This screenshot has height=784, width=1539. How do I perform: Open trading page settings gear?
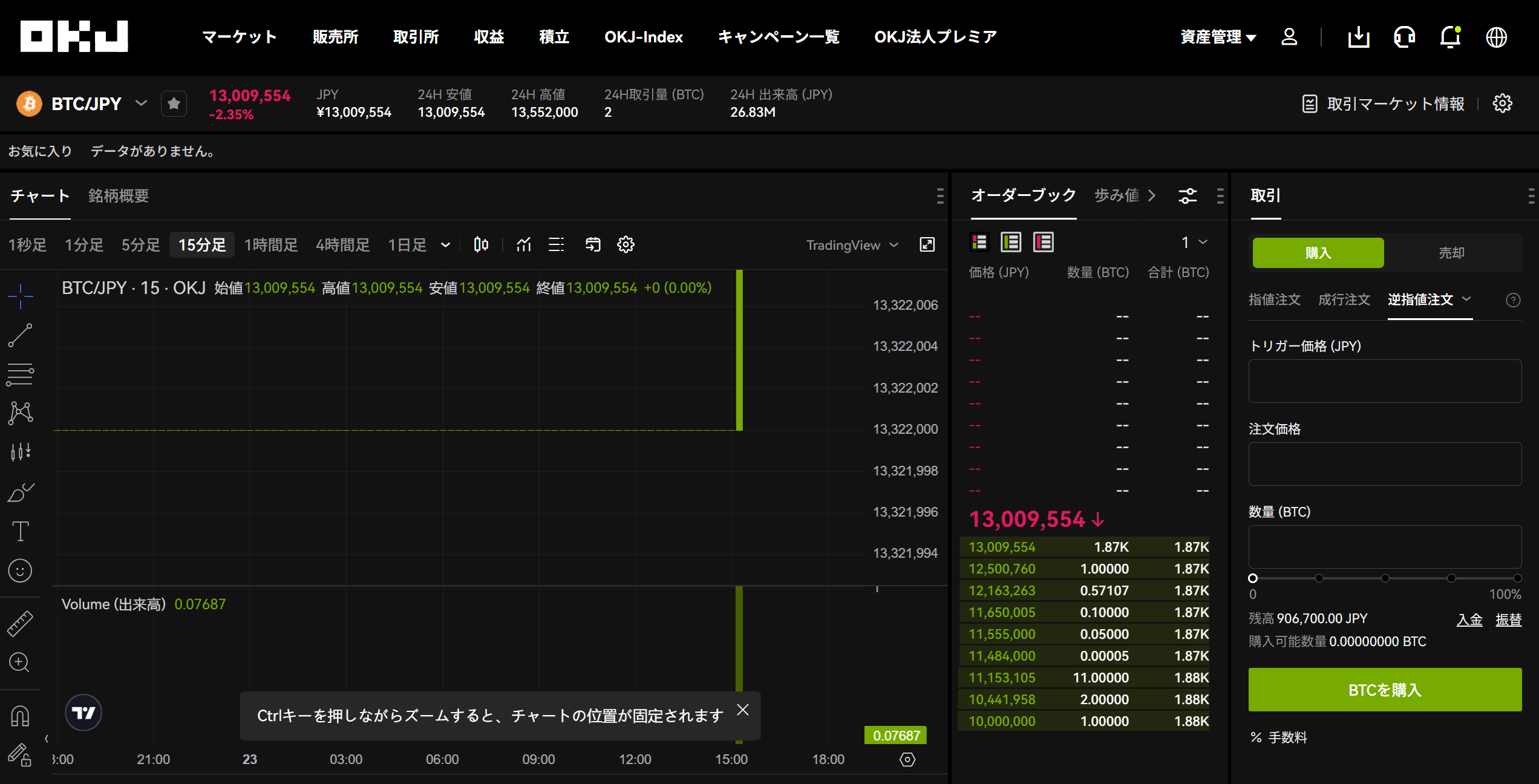tap(1503, 103)
